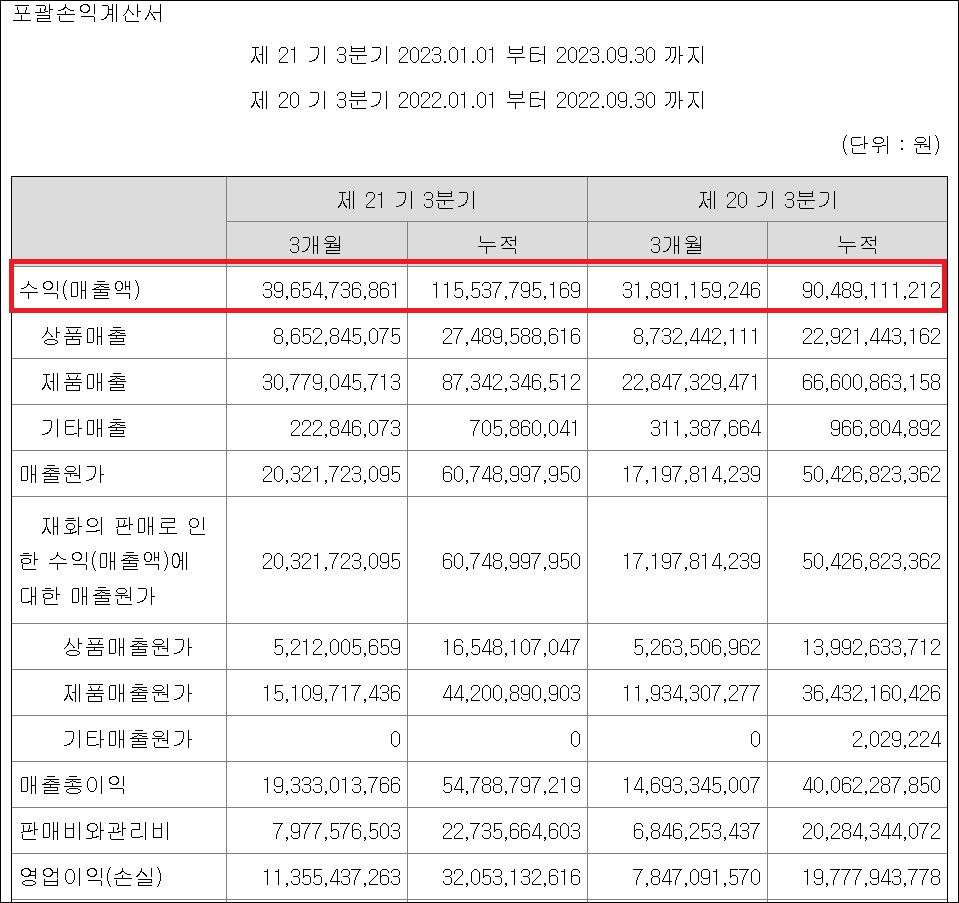This screenshot has height=903, width=959.
Task: Select the 매출원가 row label
Action: pos(62,474)
